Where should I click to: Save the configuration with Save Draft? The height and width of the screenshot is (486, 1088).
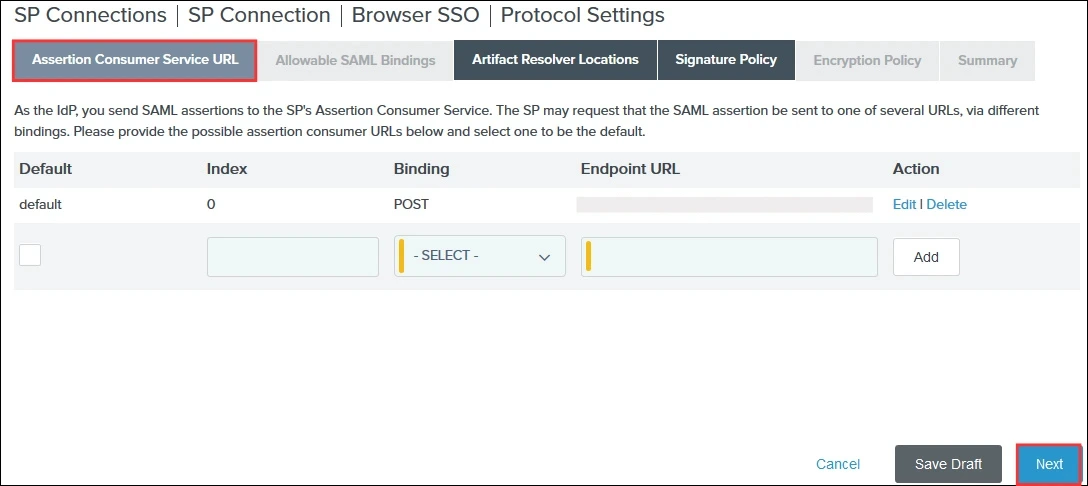(948, 464)
